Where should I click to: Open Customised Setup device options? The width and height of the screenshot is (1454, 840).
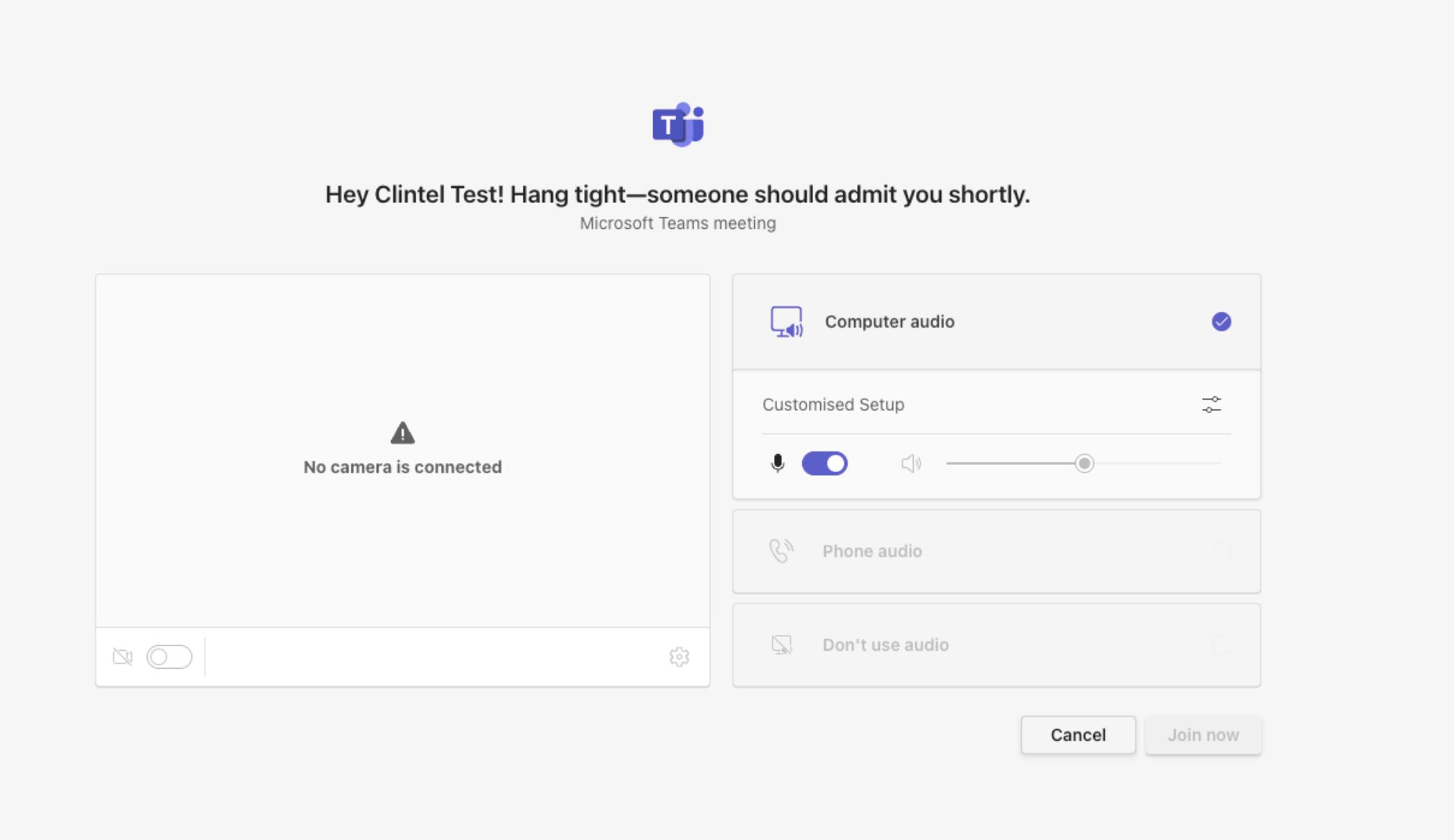pyautogui.click(x=833, y=405)
